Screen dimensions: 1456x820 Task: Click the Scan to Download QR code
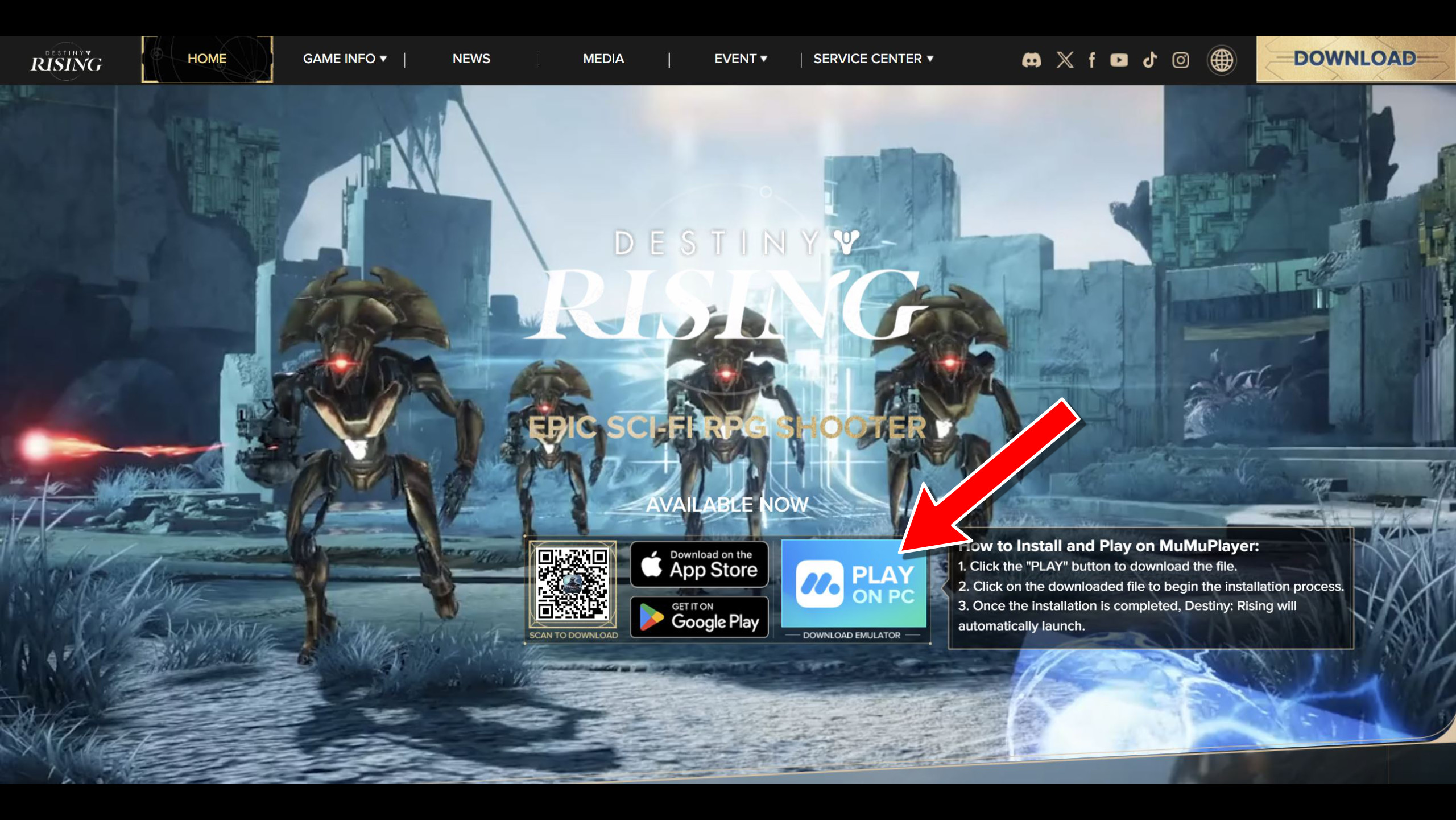click(x=572, y=583)
